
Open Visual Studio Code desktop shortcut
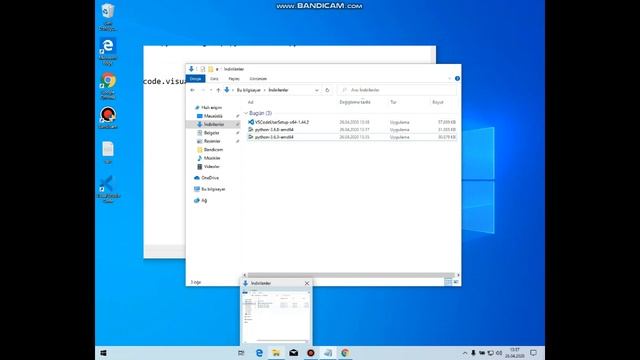(x=108, y=190)
